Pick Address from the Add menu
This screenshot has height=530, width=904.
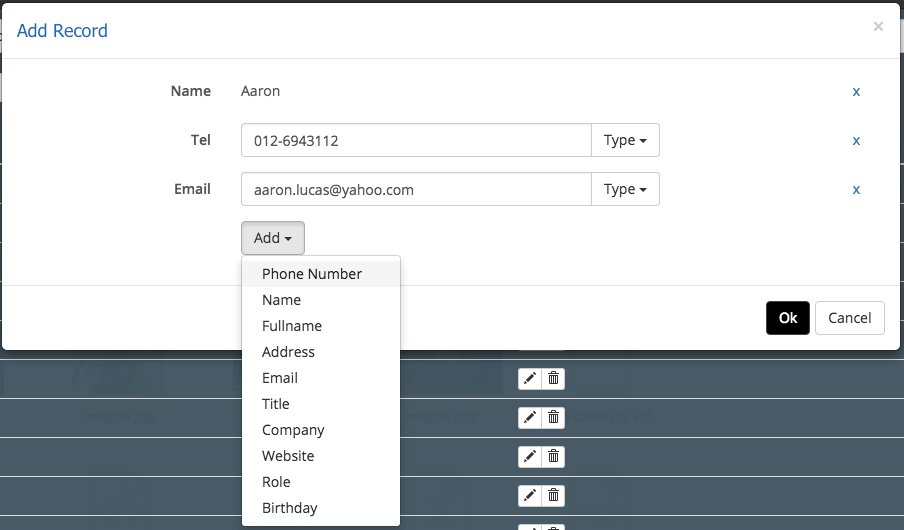(288, 352)
